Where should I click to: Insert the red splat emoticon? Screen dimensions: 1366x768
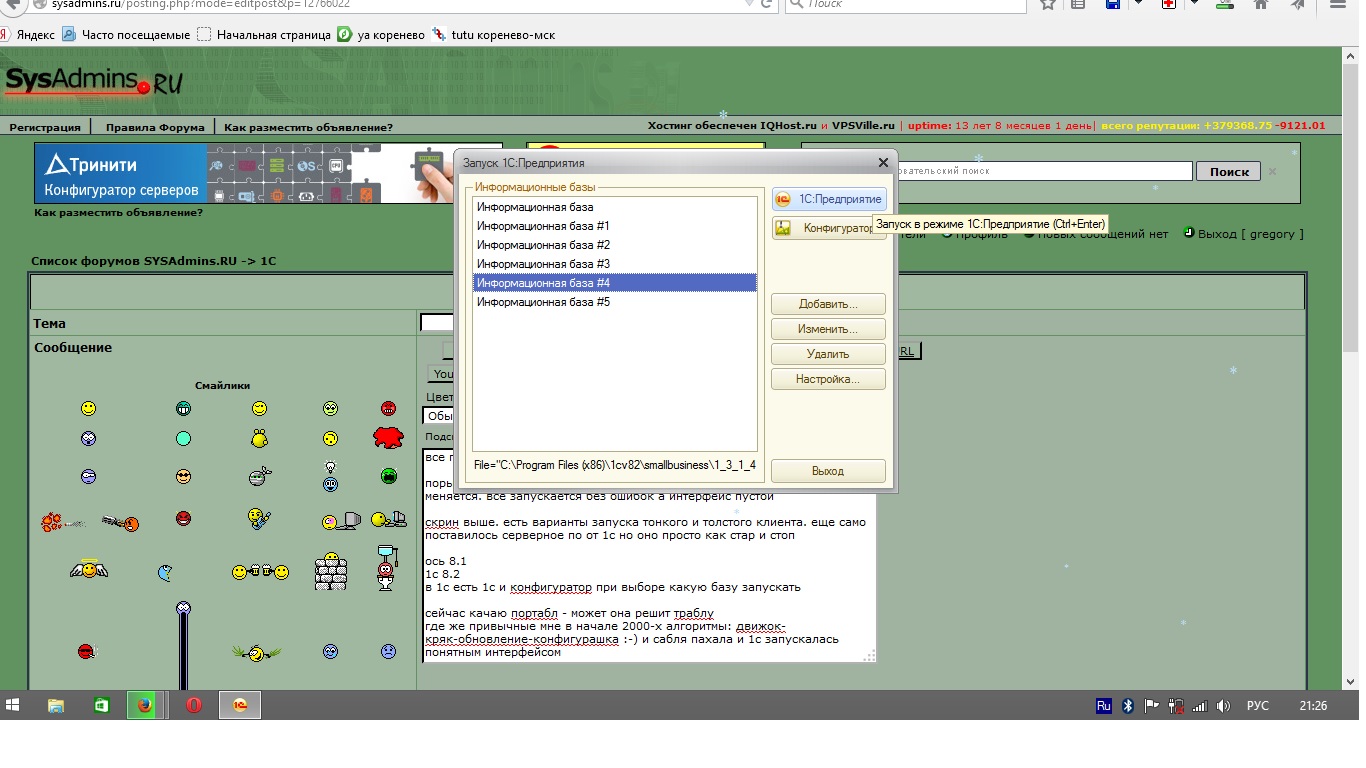pos(388,438)
